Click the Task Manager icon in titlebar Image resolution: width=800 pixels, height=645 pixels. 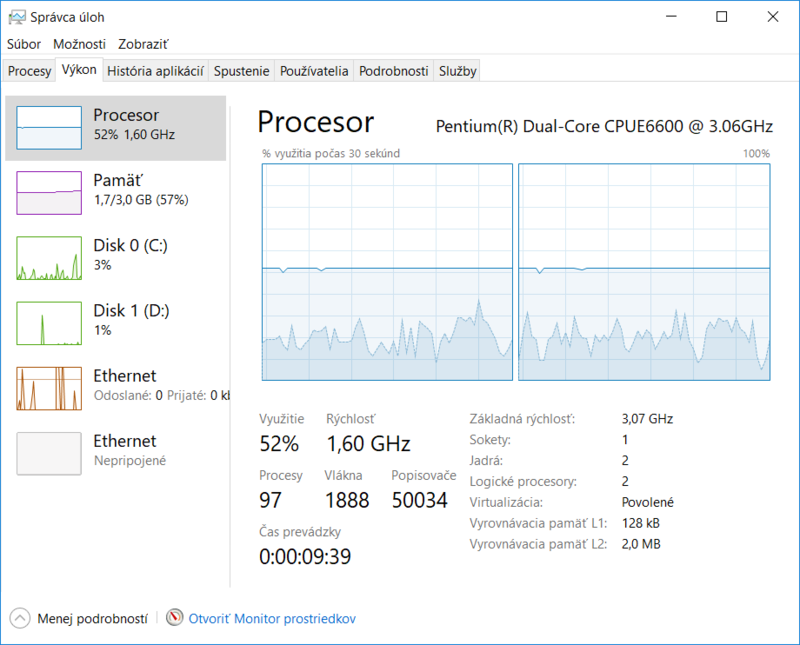17,16
